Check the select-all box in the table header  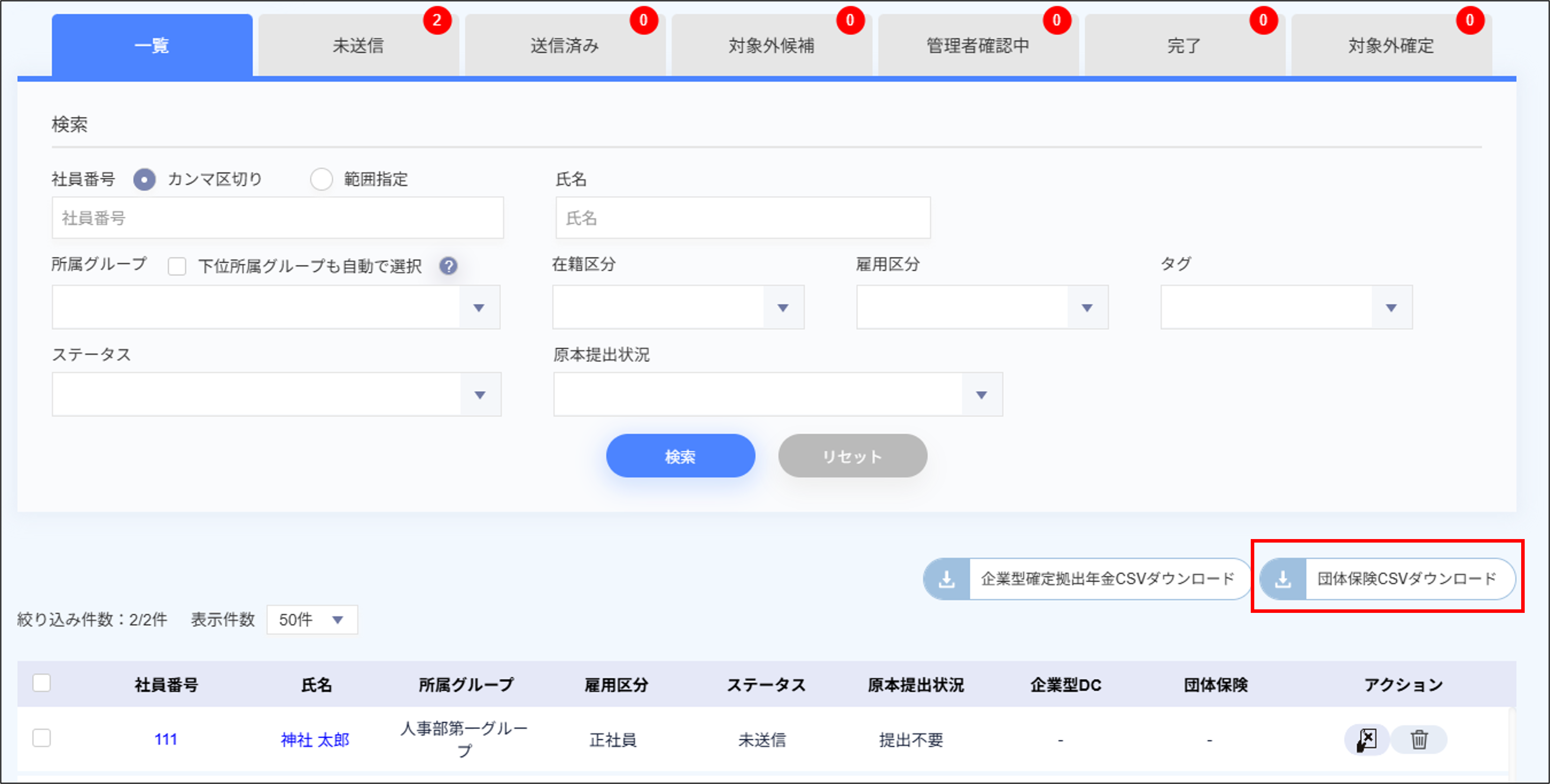41,683
